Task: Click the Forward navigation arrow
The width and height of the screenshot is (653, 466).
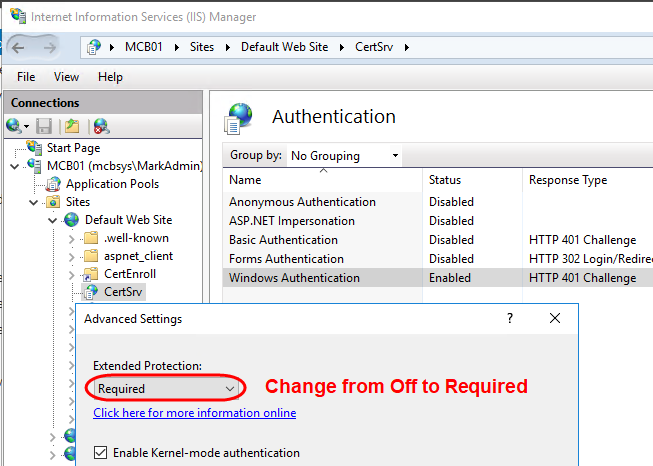Action: (50, 48)
